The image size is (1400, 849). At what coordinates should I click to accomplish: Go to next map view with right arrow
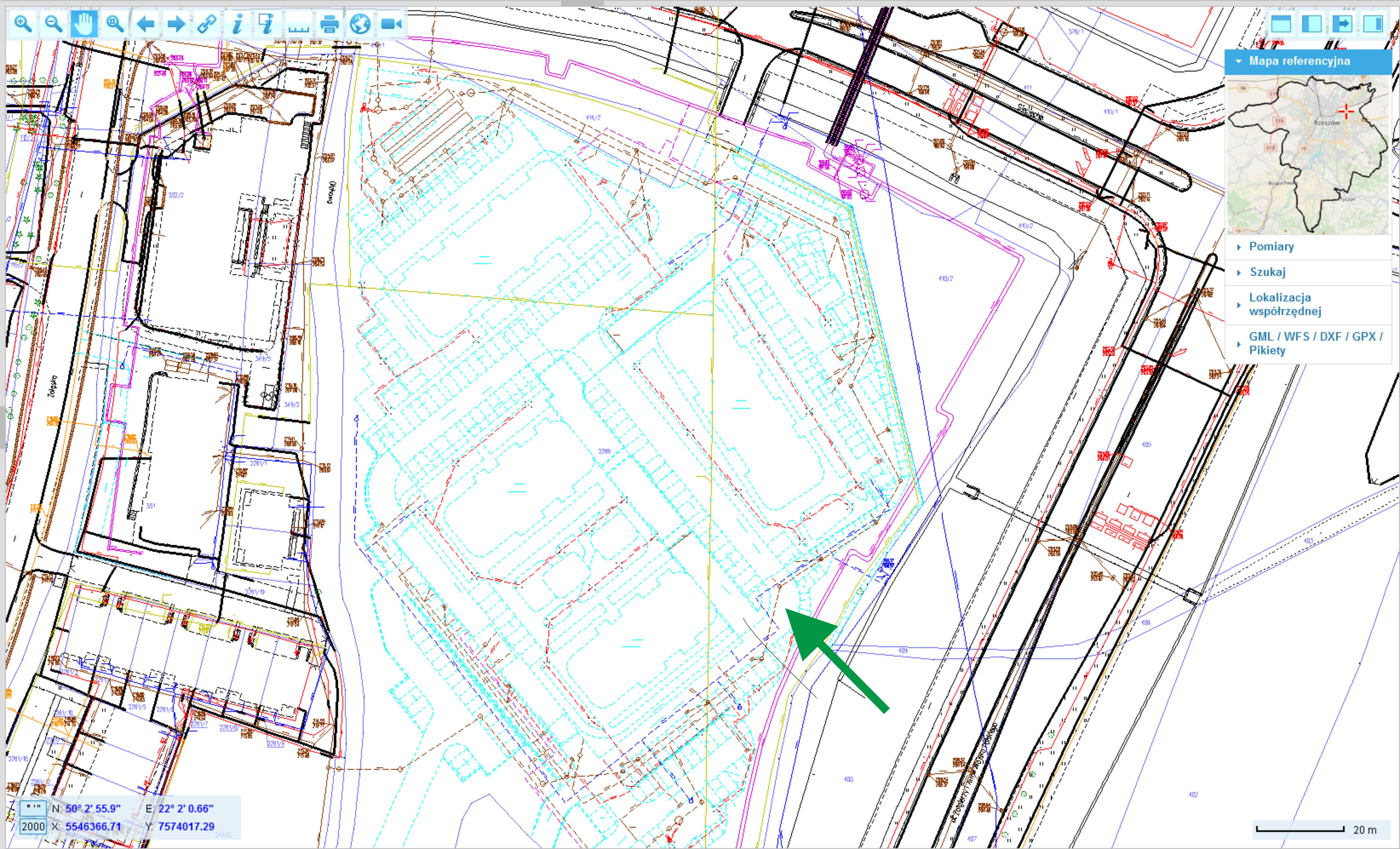click(176, 24)
